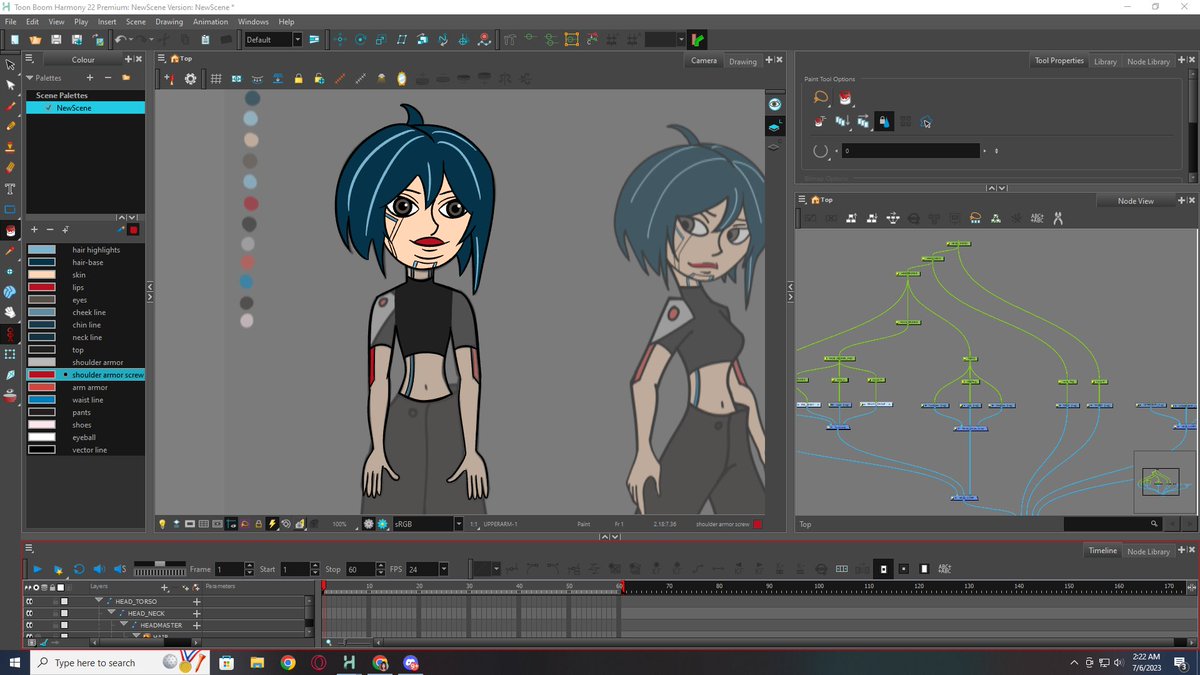Screen dimensions: 1200x675
Task: Click the Undo arrow icon
Action: 120,39
